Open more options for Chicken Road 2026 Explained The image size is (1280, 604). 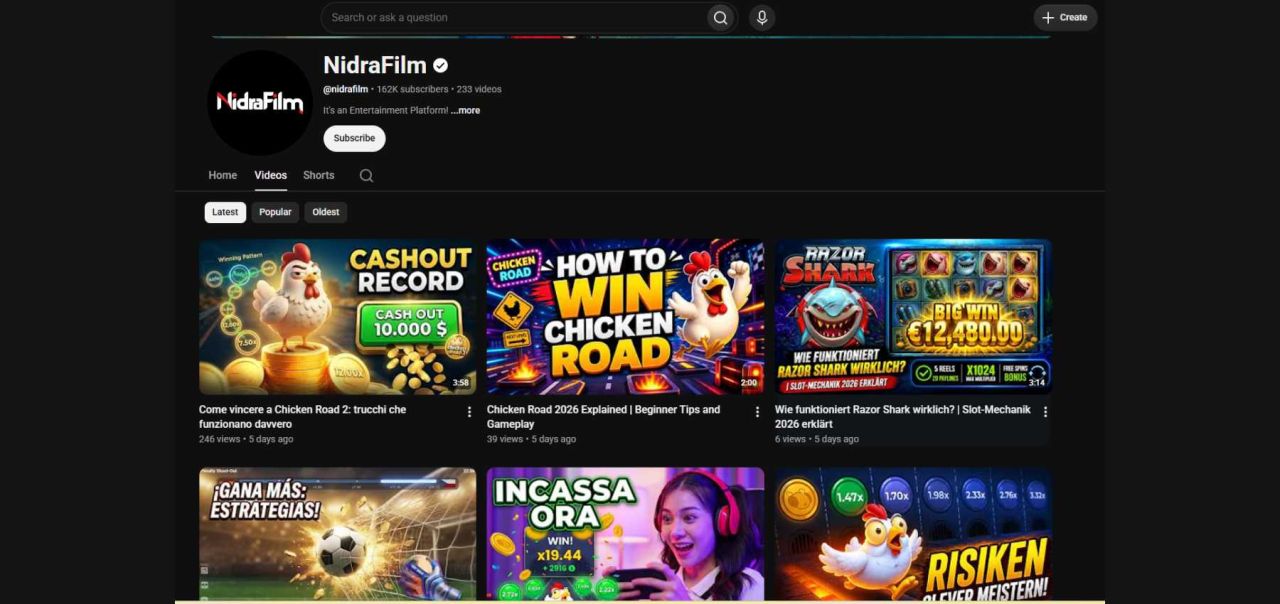tap(757, 412)
